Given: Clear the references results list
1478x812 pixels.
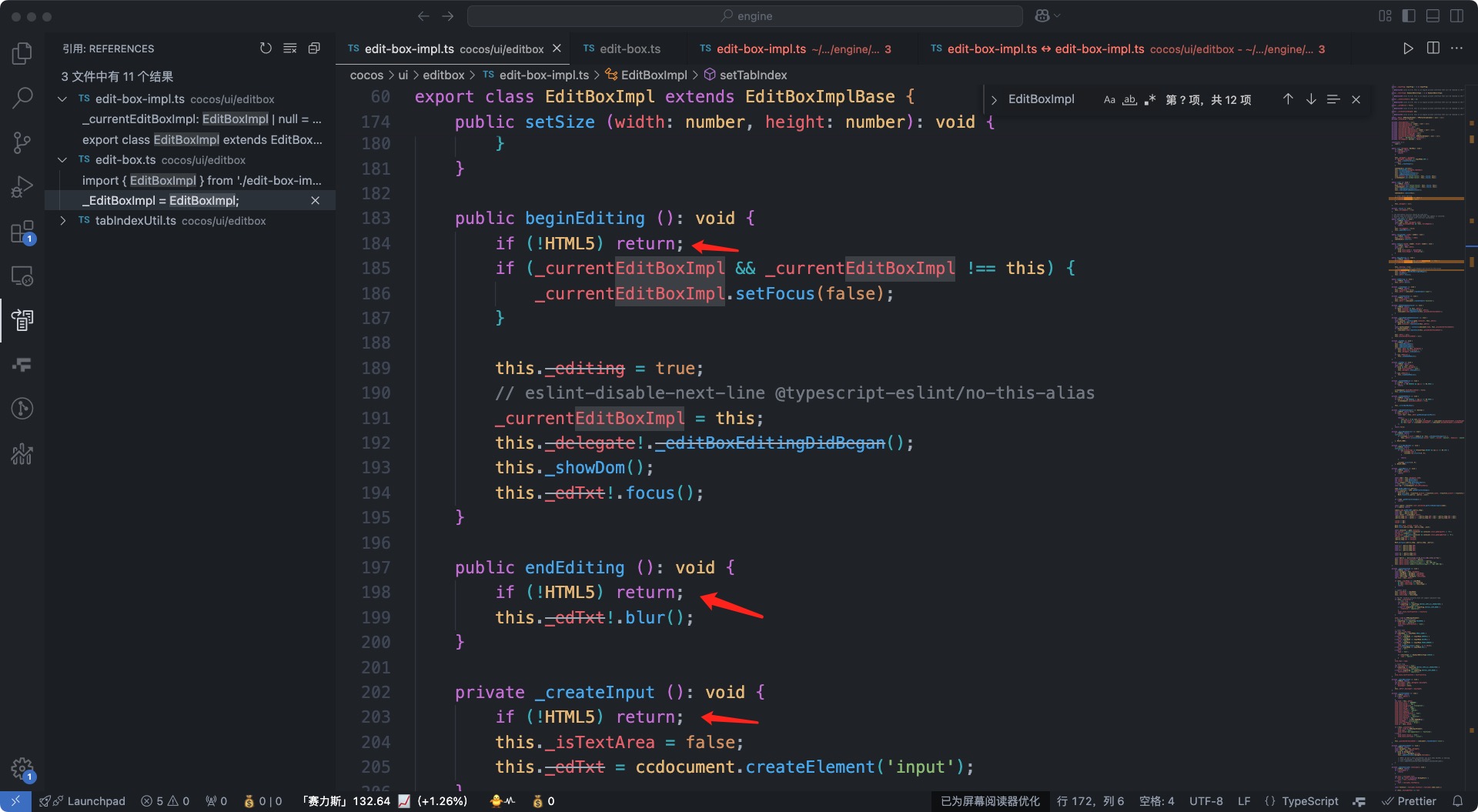Looking at the screenshot, I should (x=290, y=48).
